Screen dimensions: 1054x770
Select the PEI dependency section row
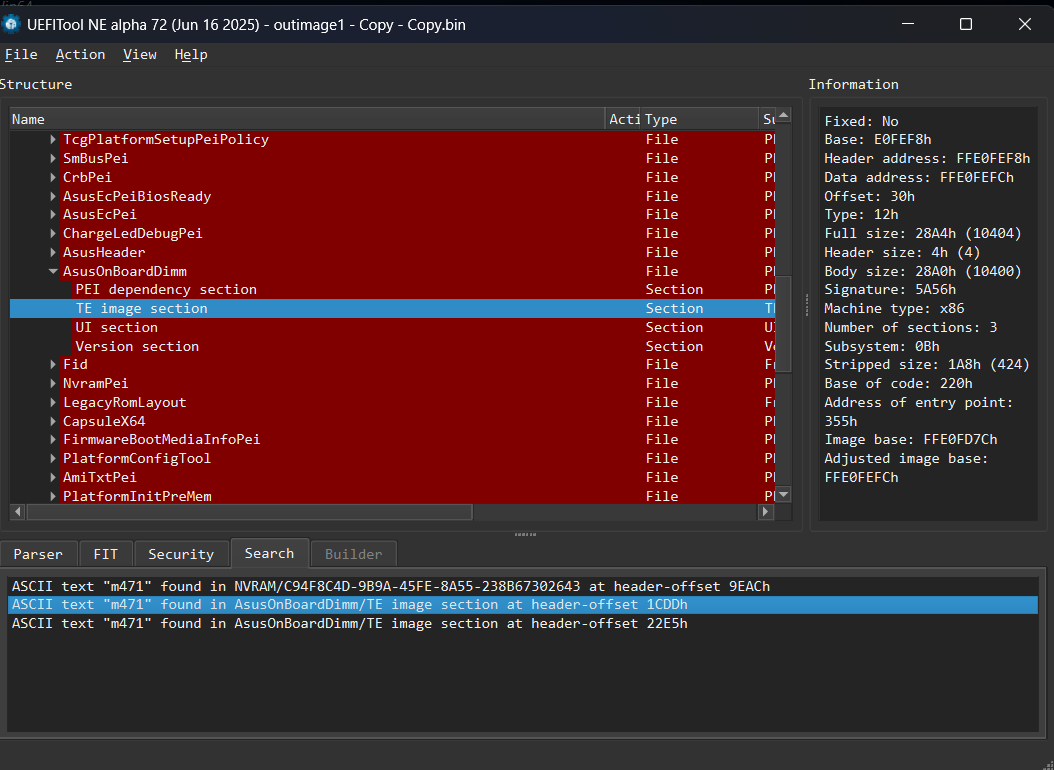click(393, 290)
